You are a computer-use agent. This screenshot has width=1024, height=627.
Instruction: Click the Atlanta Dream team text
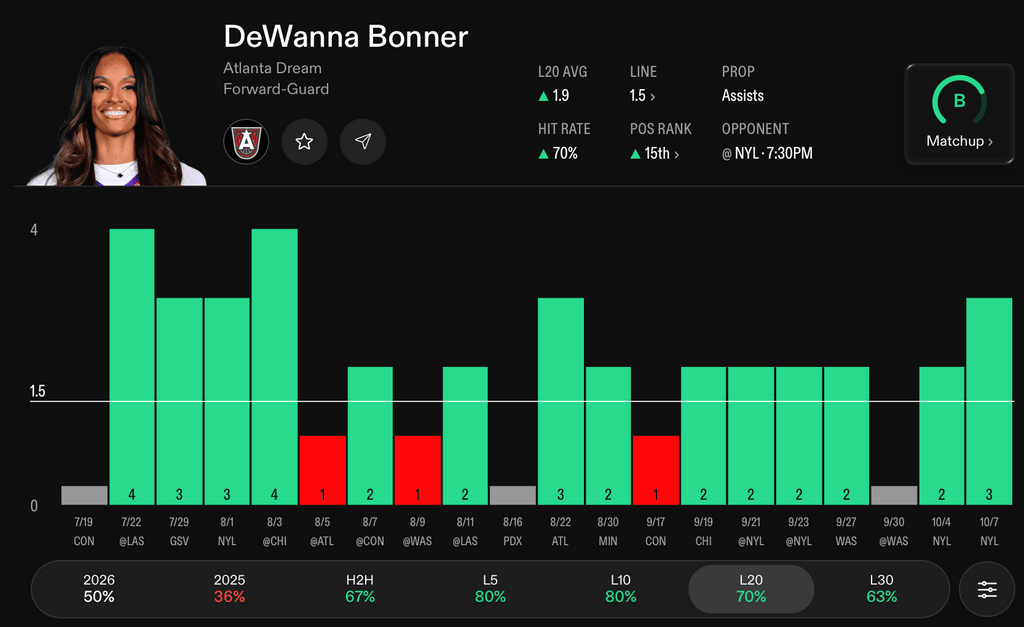tap(272, 68)
